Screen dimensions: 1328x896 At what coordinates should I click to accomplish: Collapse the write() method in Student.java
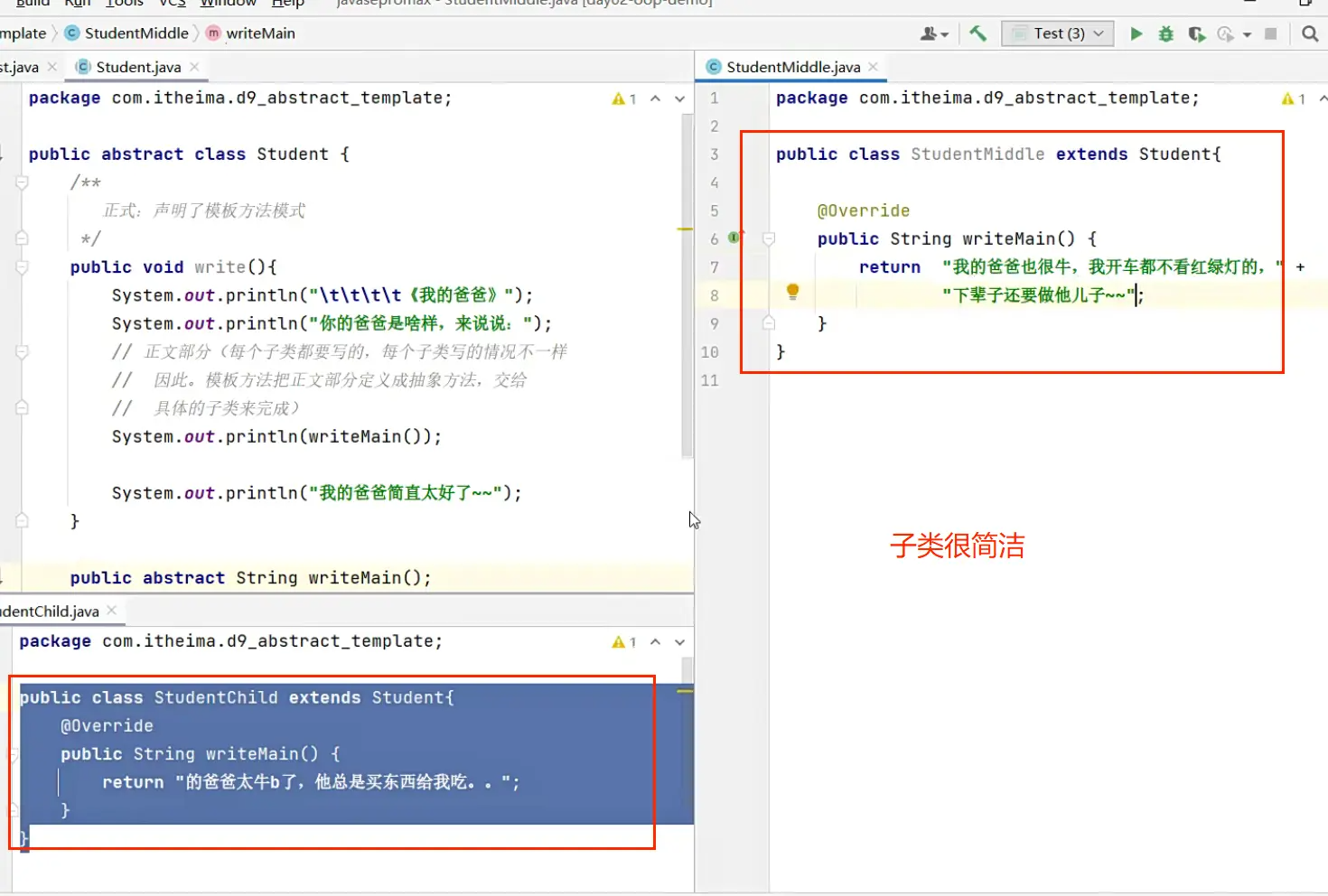[23, 267]
